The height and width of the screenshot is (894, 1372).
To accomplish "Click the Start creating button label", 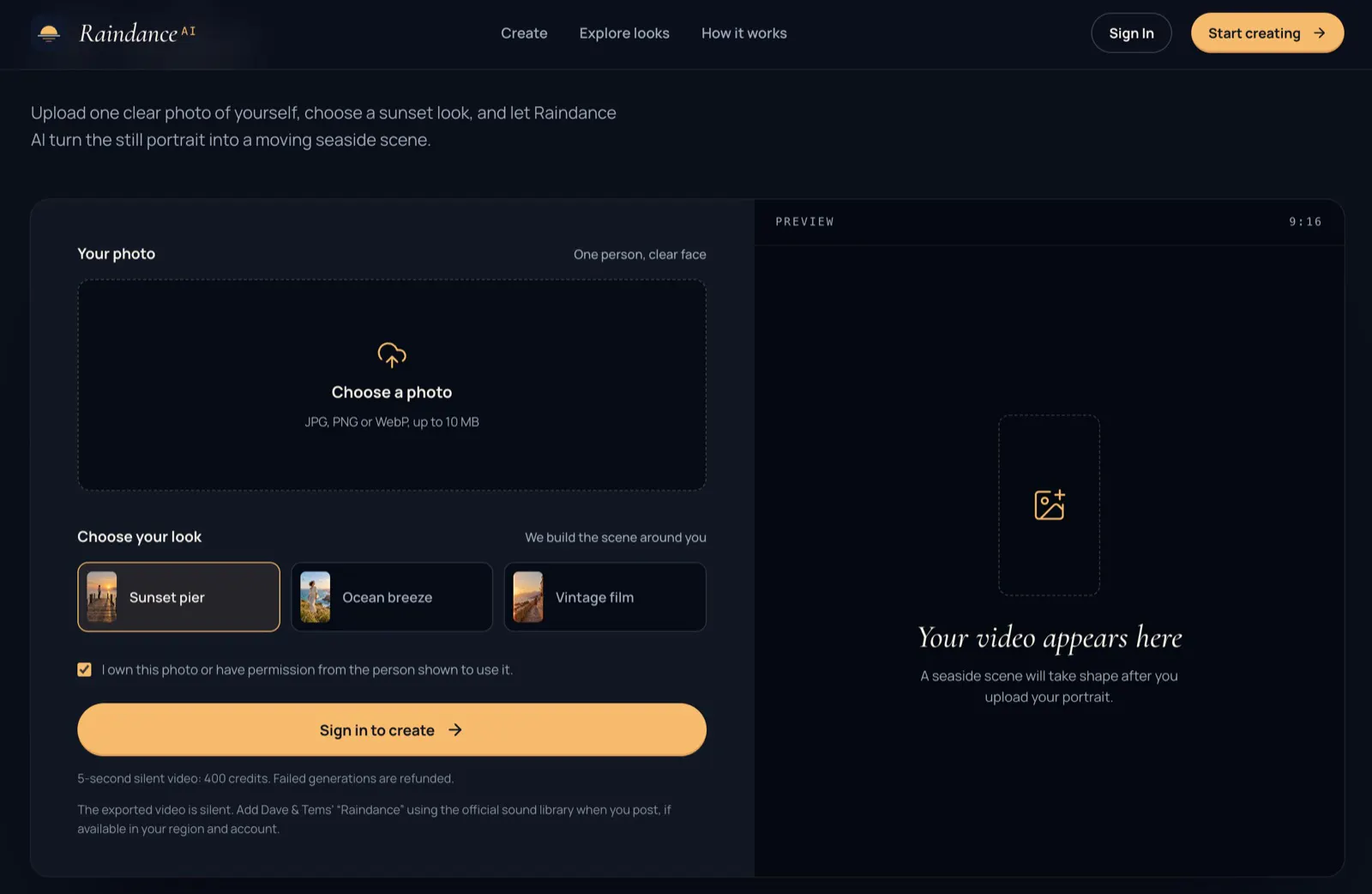I will click(x=1255, y=33).
